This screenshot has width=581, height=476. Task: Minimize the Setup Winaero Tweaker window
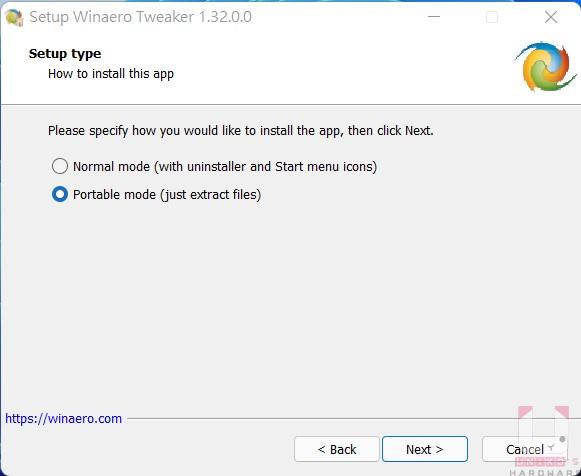click(434, 17)
